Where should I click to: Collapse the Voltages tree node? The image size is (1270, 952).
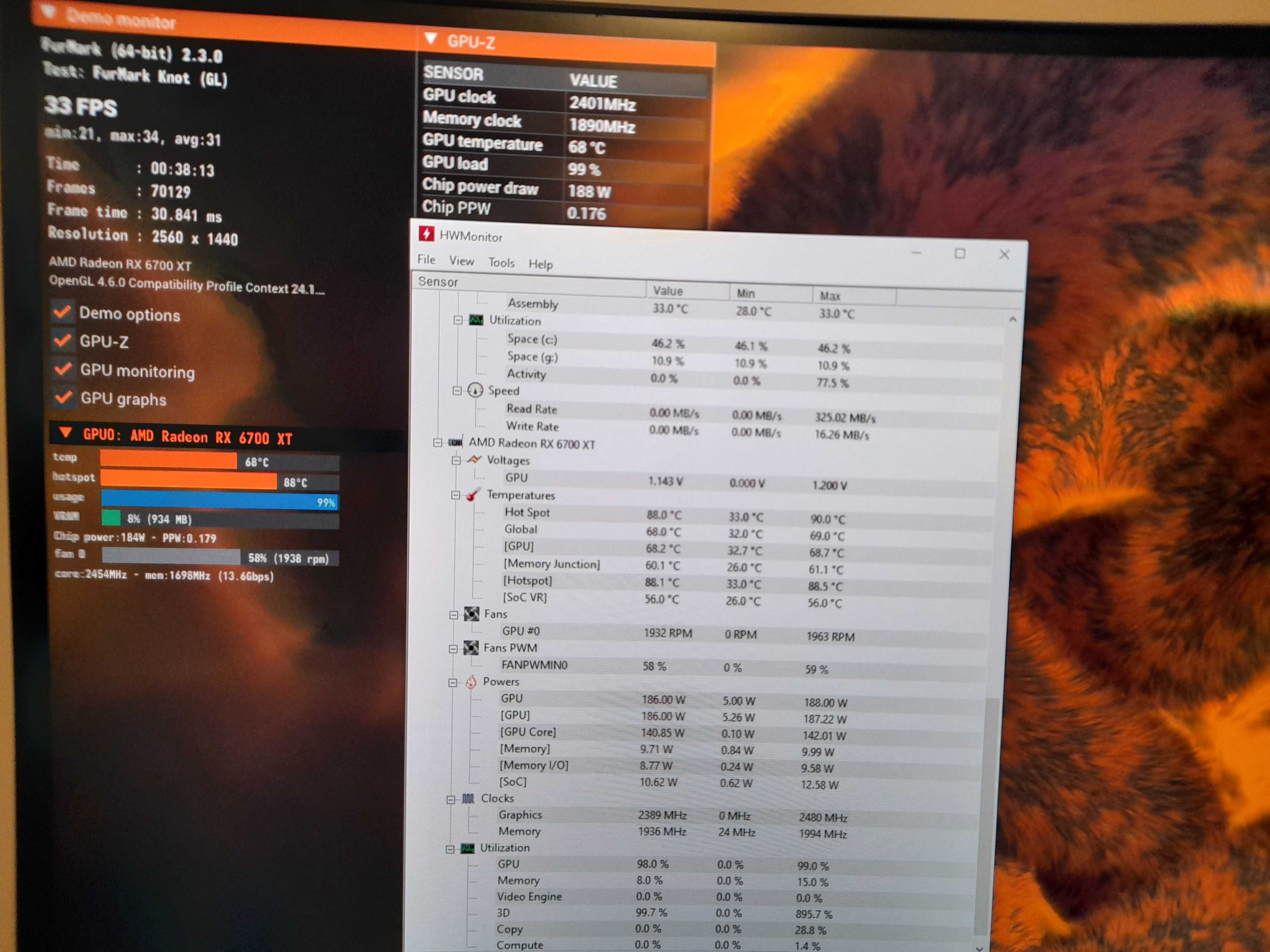click(456, 460)
